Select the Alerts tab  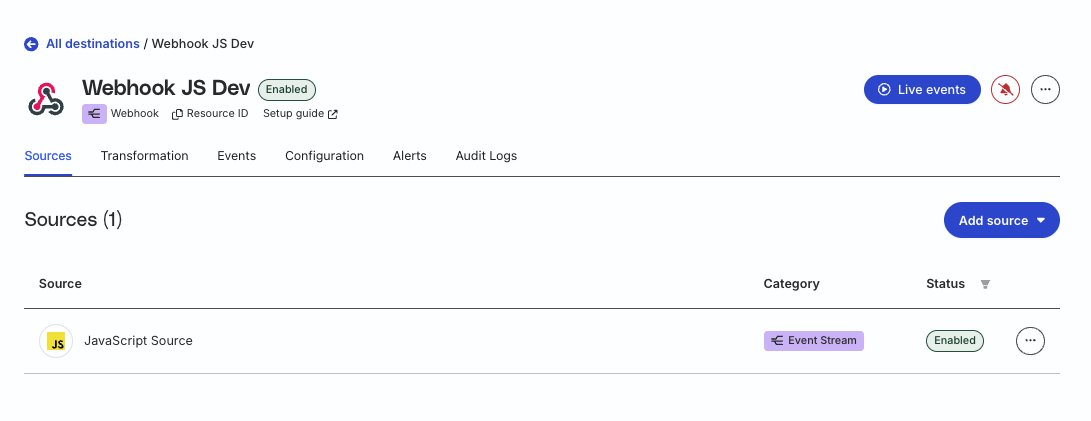(410, 156)
